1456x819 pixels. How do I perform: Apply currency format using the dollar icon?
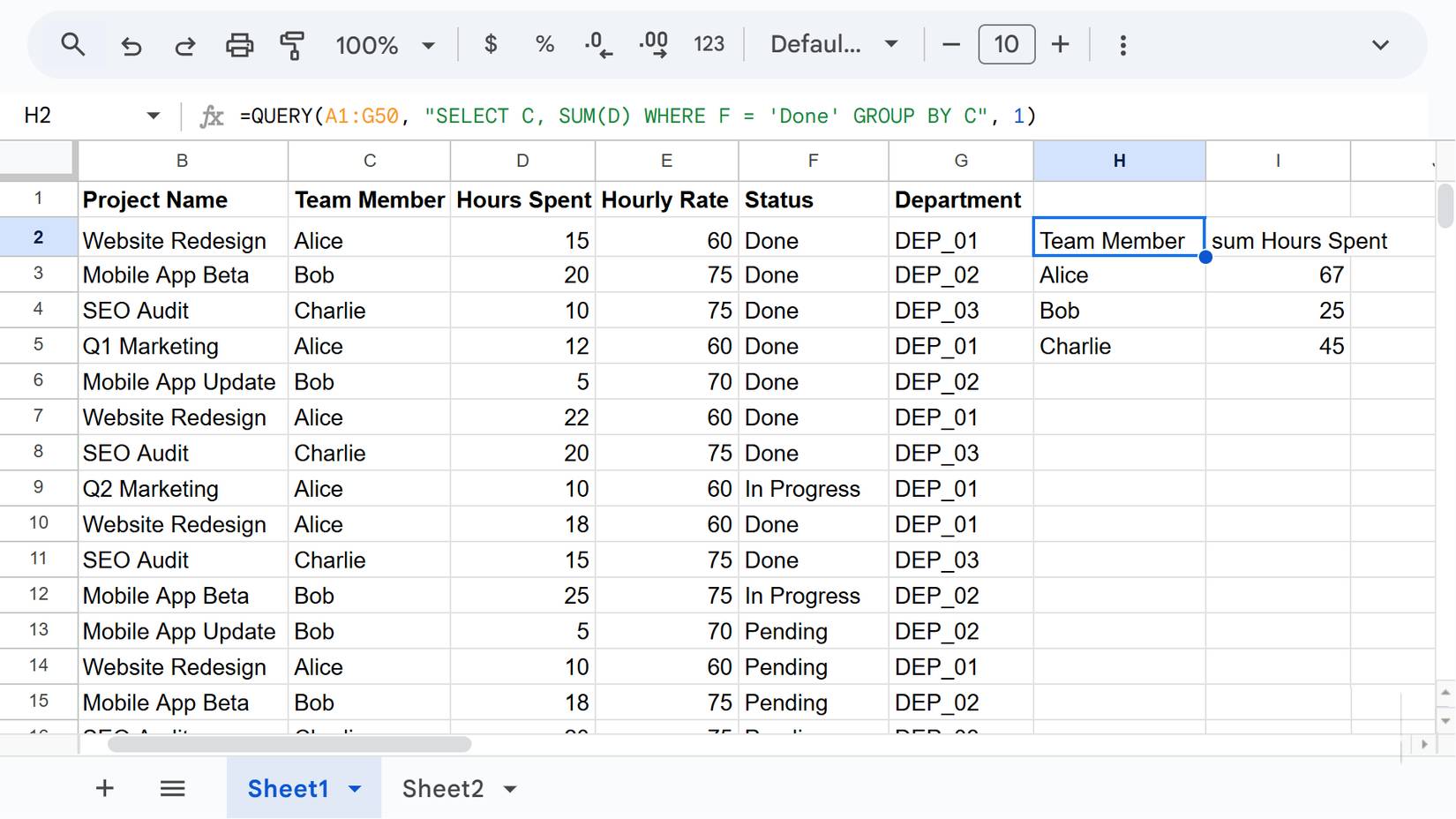pos(491,44)
